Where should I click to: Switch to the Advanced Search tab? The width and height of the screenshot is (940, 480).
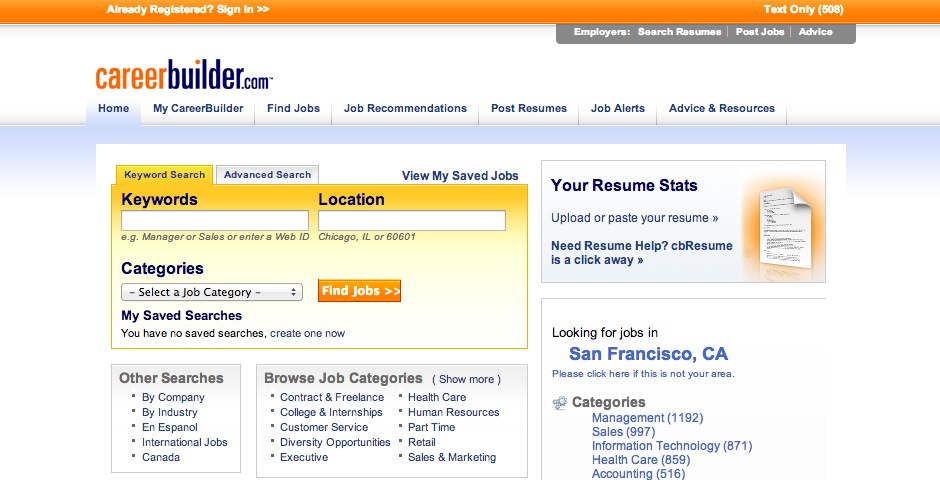pos(267,174)
